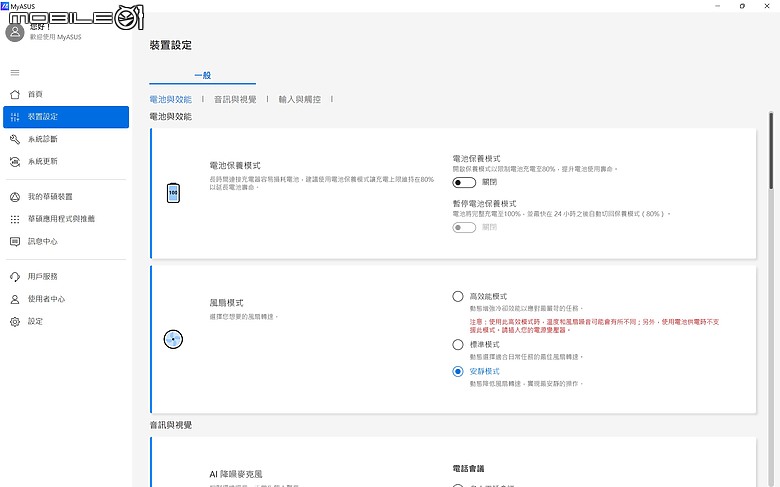Click the 音訊與視覺 section heading
780x487 pixels.
(171, 425)
